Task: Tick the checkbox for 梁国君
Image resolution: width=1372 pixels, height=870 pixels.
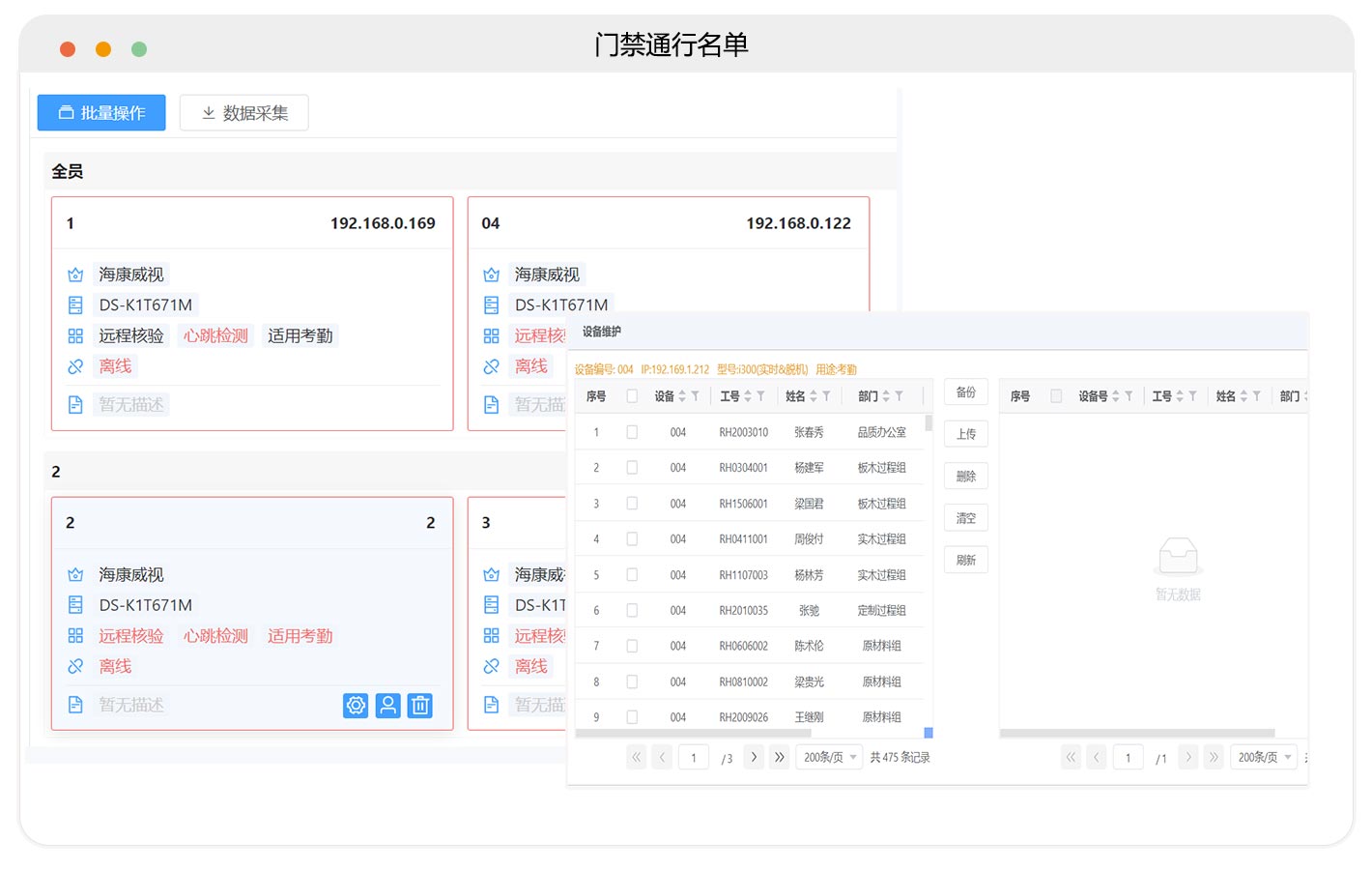Action: (632, 504)
